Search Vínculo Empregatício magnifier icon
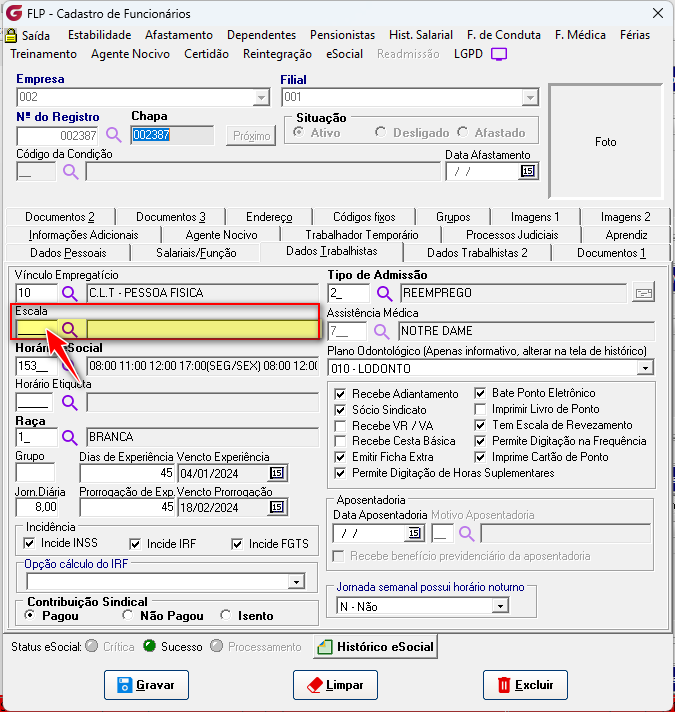The image size is (675, 712). 69,293
